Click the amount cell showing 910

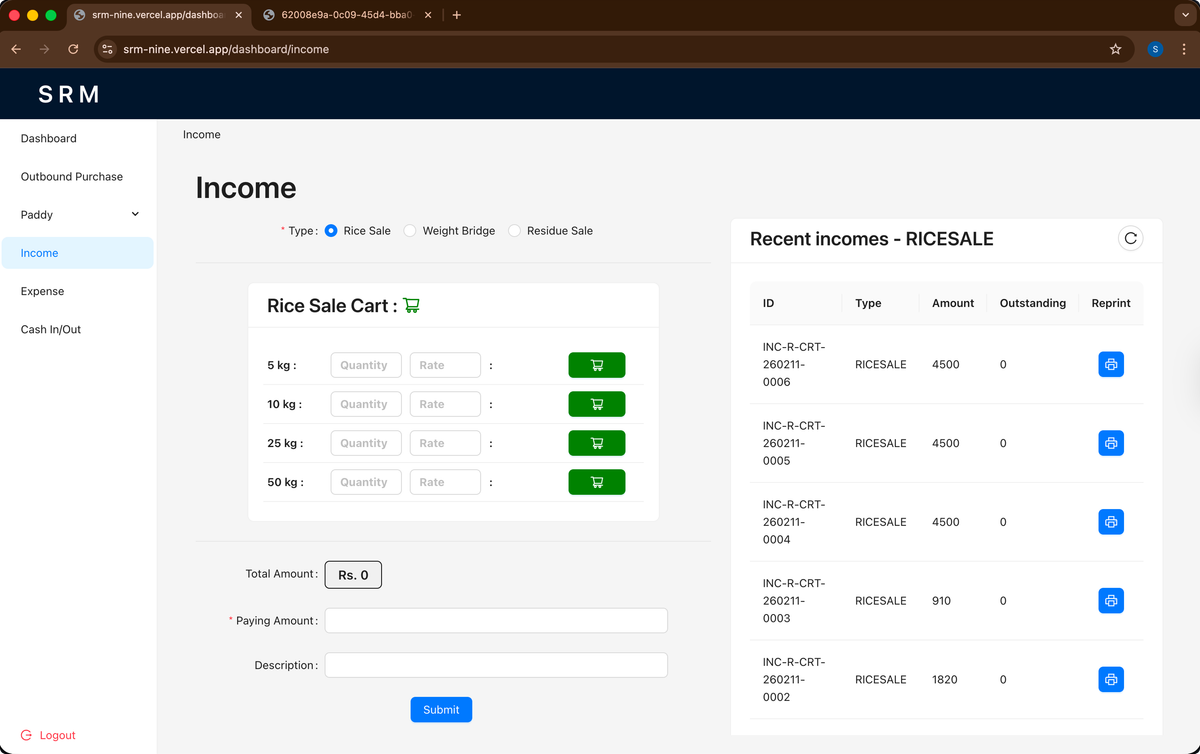point(941,601)
